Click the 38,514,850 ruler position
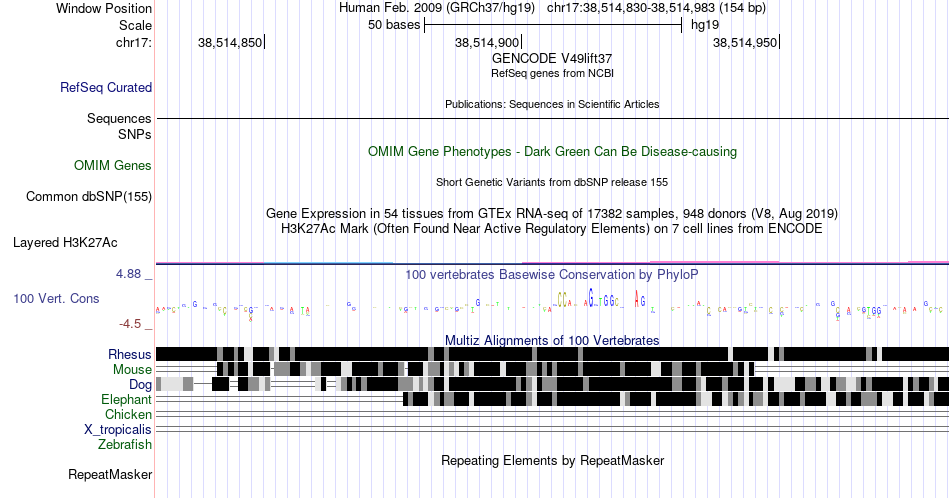The width and height of the screenshot is (950, 498). point(230,42)
